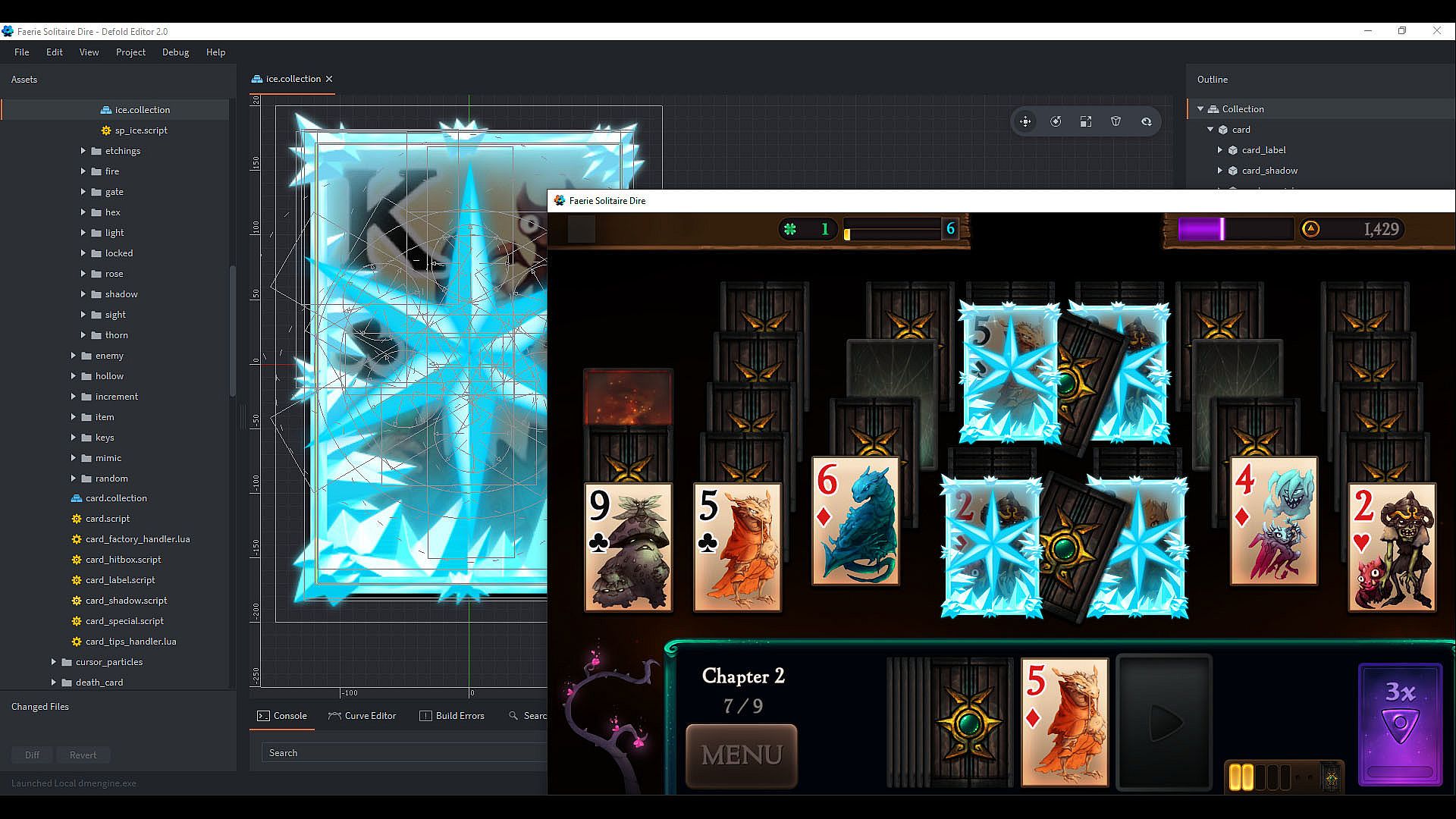Screen dimensions: 1456x819
Task: Open sp_ice.script in Assets panel
Action: click(x=141, y=130)
